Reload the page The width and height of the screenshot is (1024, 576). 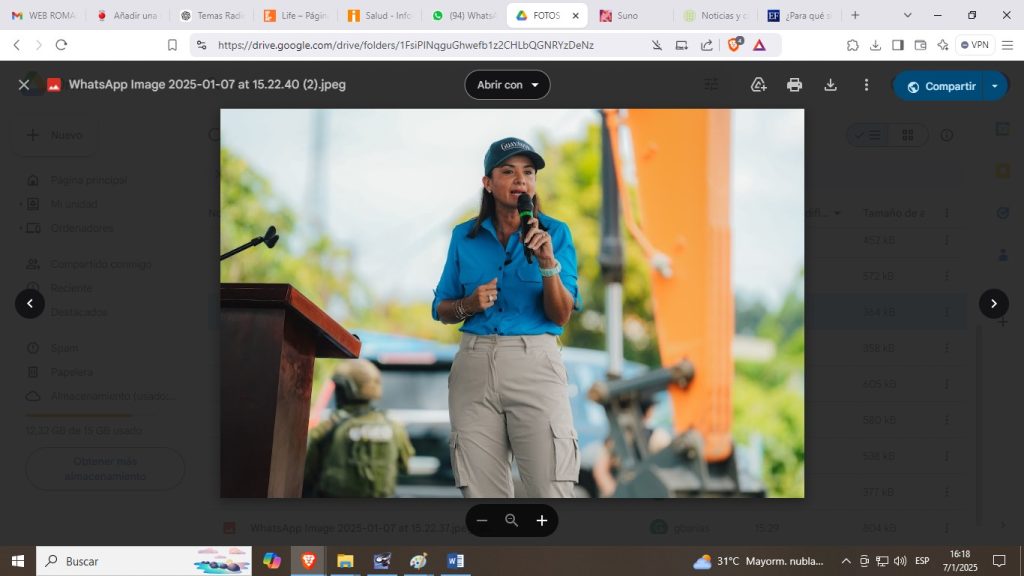pos(61,45)
